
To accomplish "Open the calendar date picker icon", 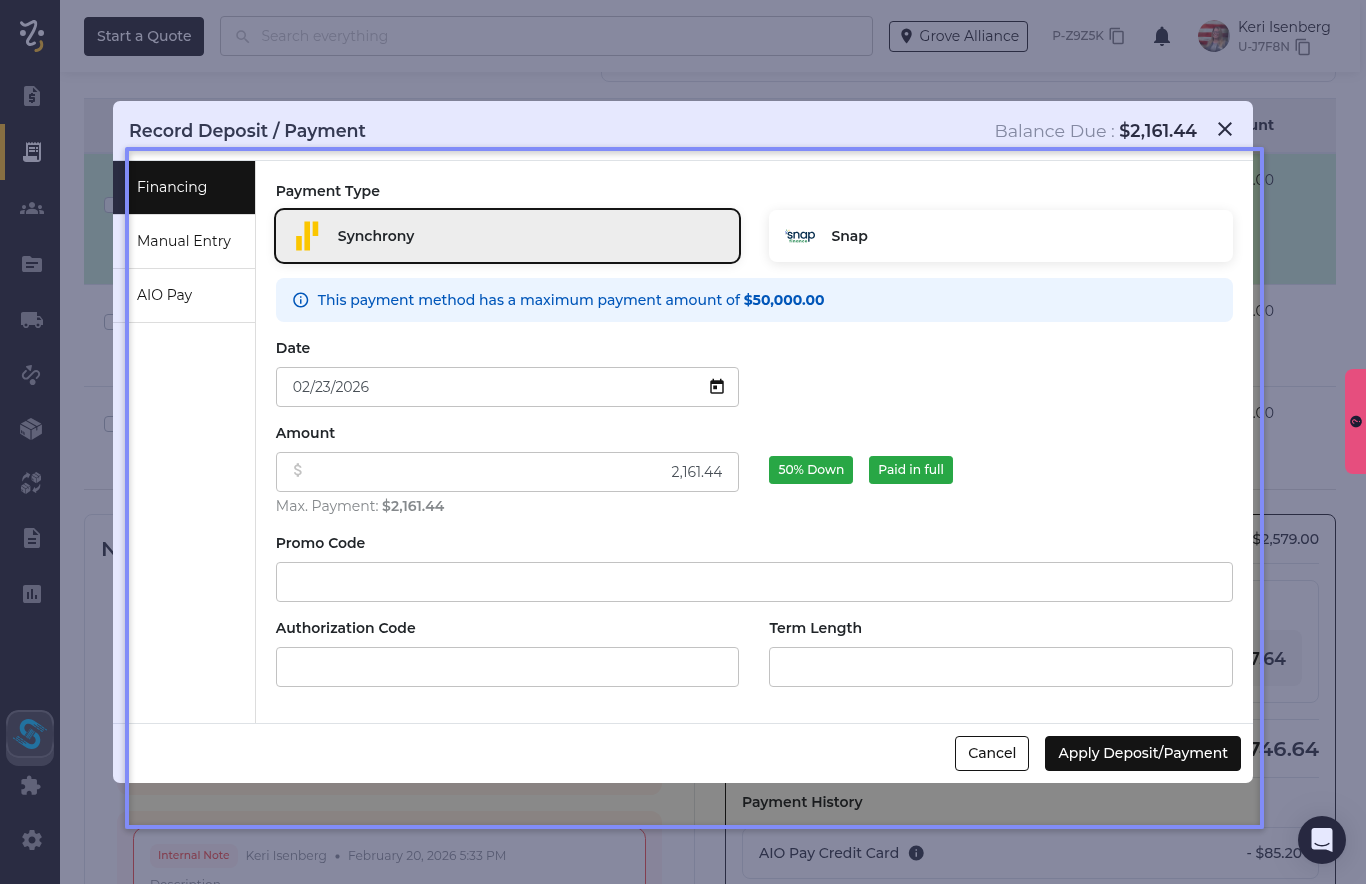I will click(x=716, y=387).
